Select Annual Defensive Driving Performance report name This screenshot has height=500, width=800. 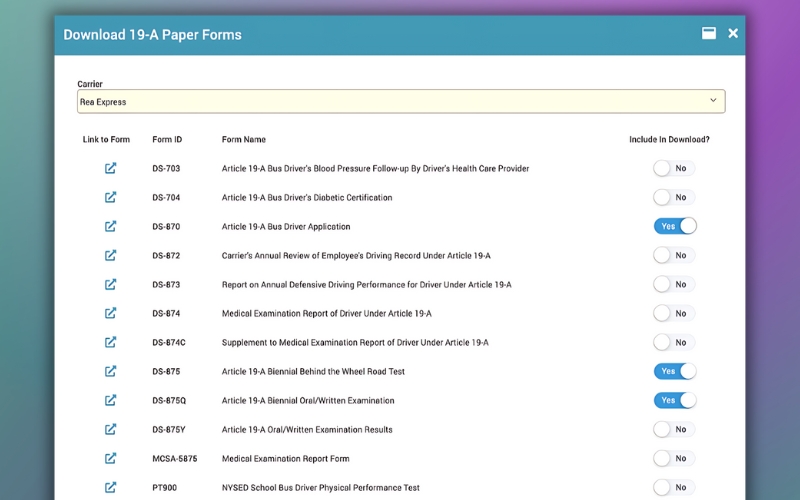coord(366,285)
